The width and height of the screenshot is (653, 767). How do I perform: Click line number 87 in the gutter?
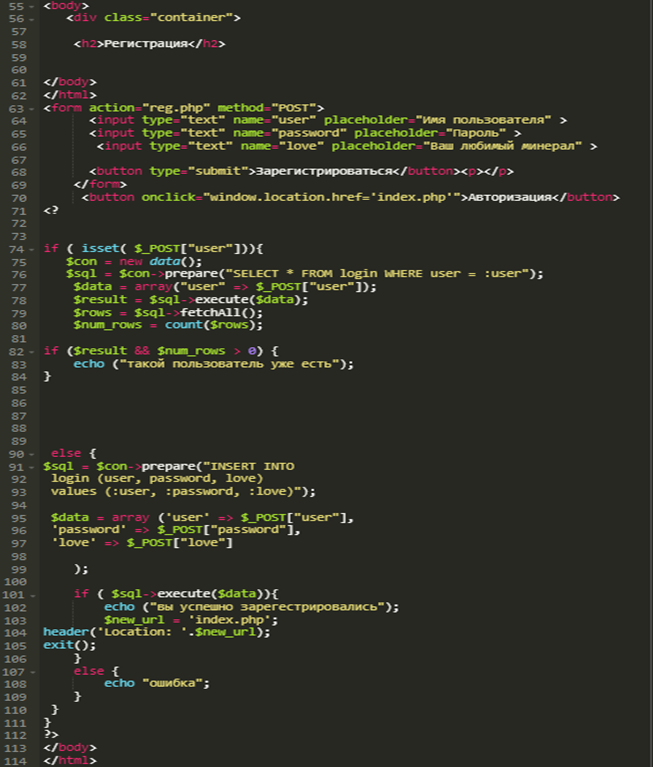pyautogui.click(x=19, y=416)
